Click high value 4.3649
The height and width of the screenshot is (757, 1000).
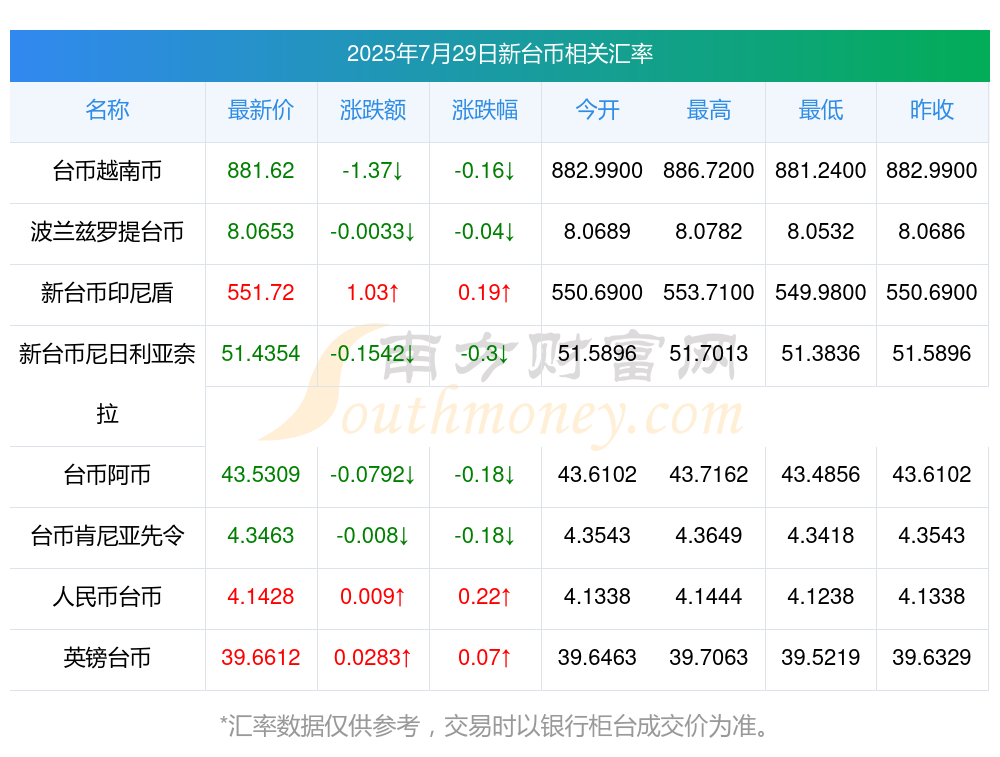pyautogui.click(x=709, y=536)
